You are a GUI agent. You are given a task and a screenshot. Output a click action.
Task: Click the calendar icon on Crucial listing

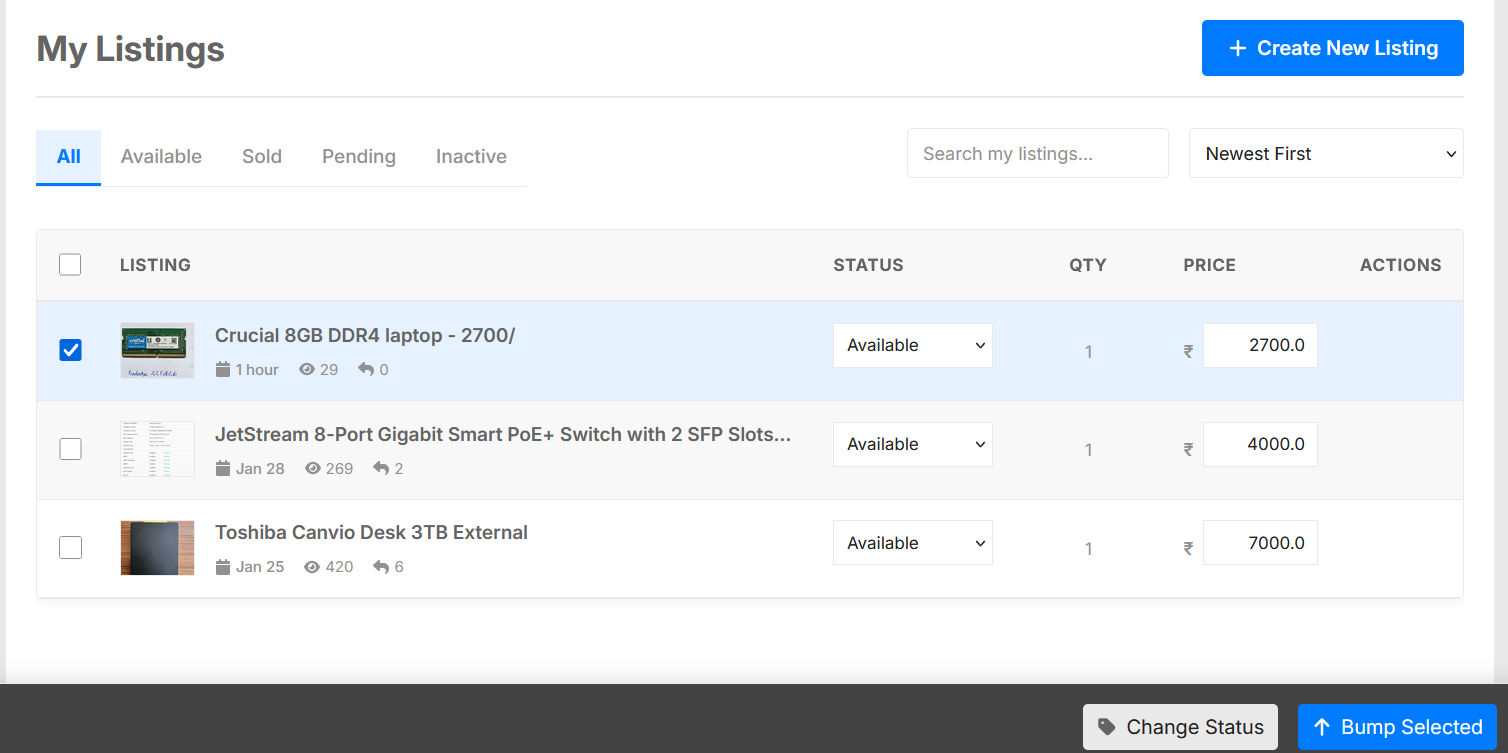point(223,370)
